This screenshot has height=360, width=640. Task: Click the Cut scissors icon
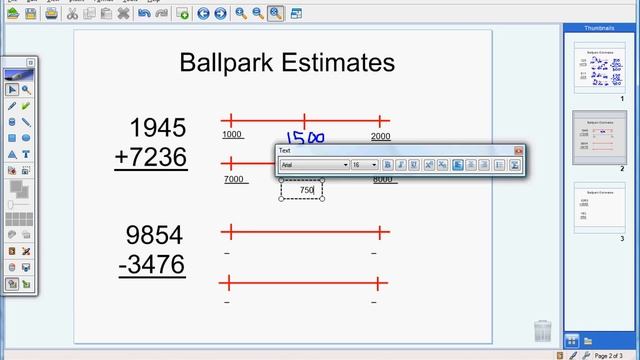[72, 13]
